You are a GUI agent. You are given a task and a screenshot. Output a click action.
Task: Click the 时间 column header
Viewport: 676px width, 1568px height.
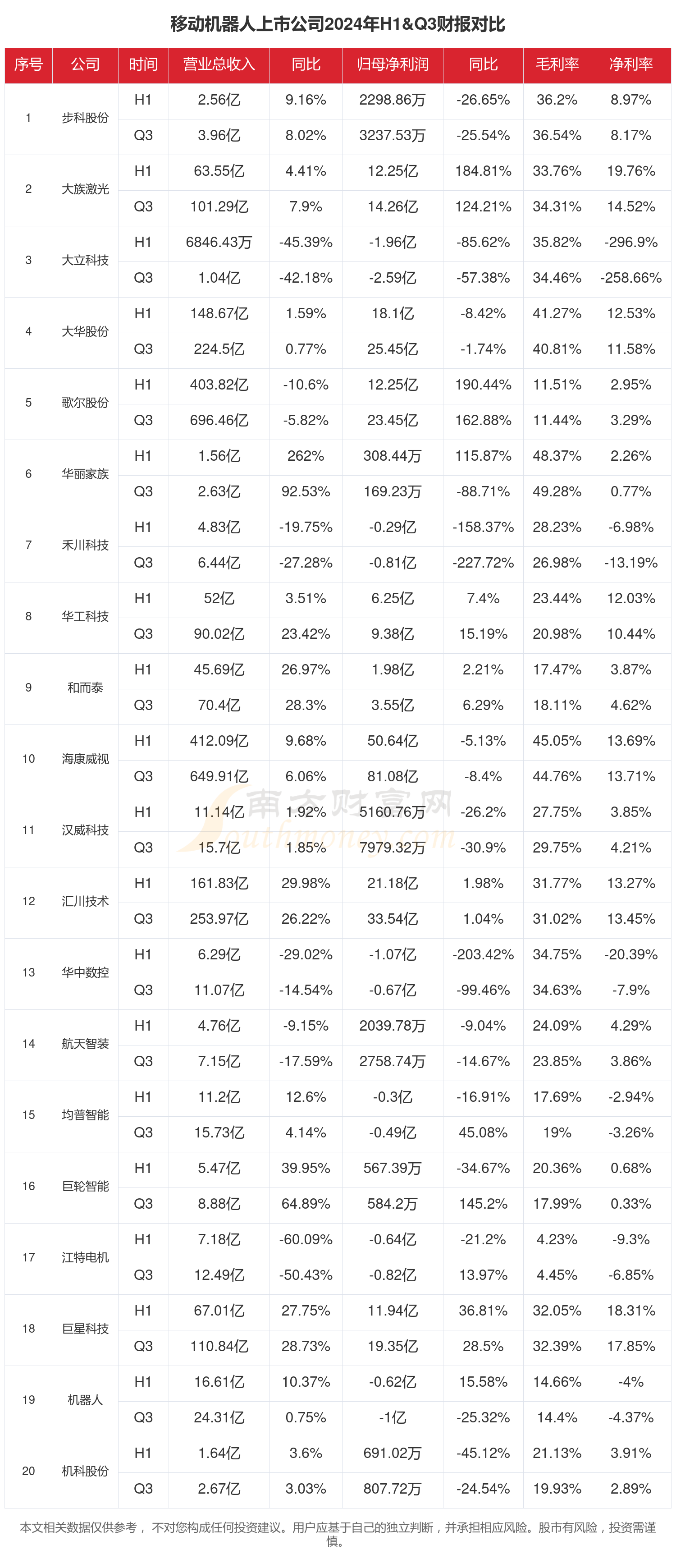click(143, 64)
